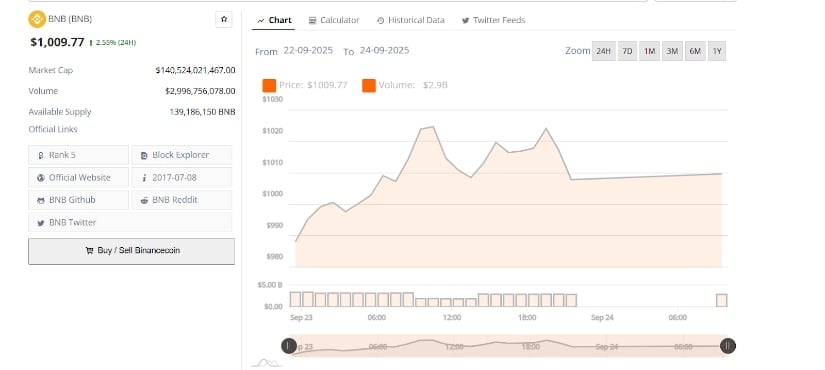Click the To date field 24-09-2025
Viewport: 825px width, 370px height.
click(x=385, y=51)
